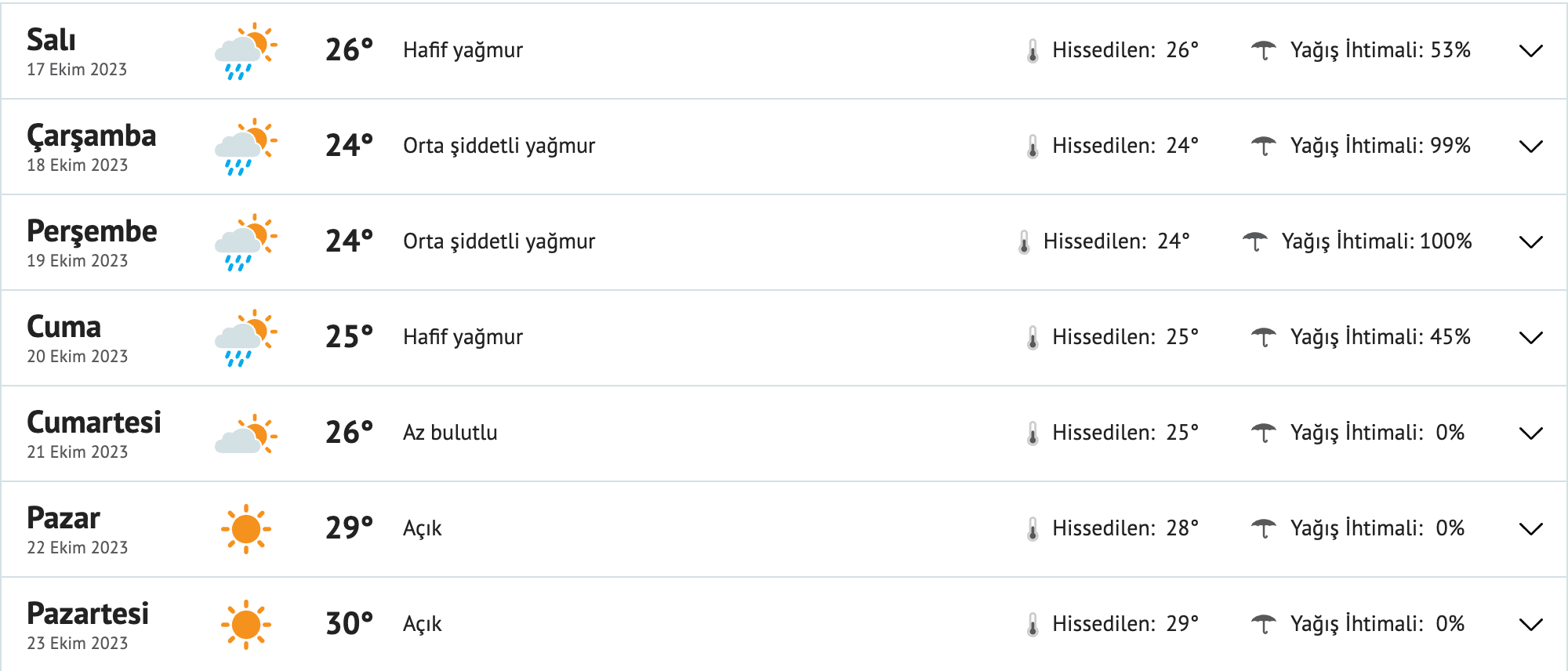The height and width of the screenshot is (671, 1568).
Task: Select the Çarşamba weather icon
Action: [x=245, y=147]
